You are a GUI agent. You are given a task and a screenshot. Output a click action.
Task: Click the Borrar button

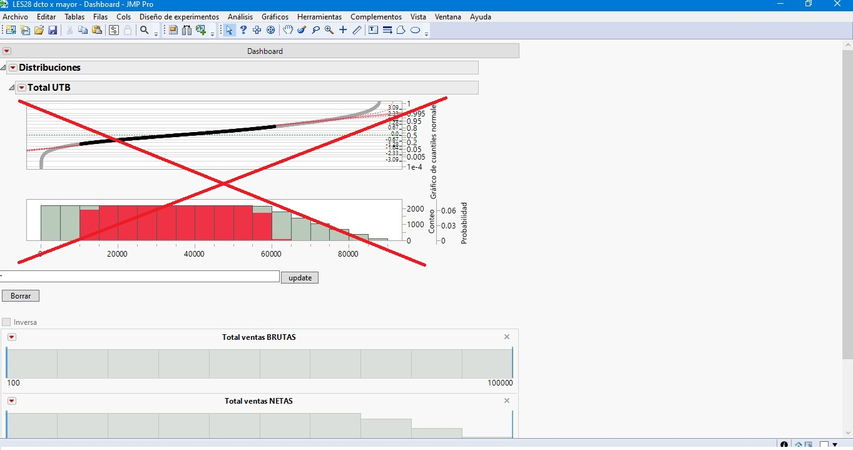click(20, 296)
